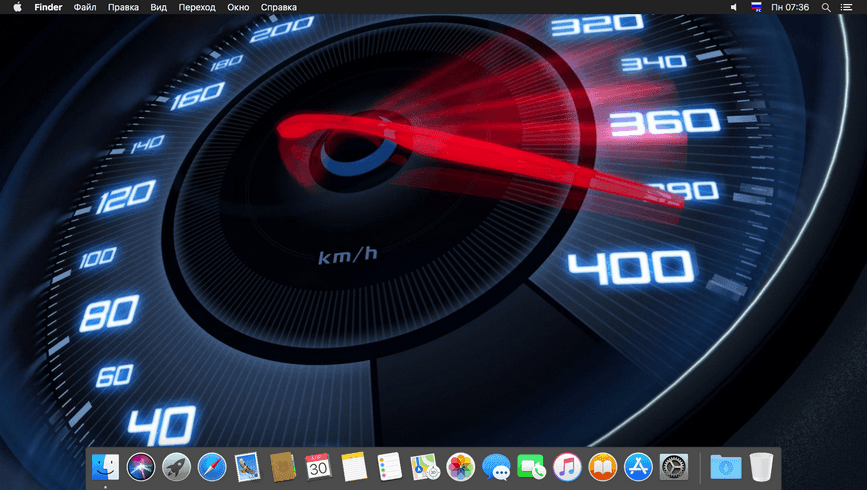The height and width of the screenshot is (490, 867).
Task: Open the Apple menu
Action: [x=17, y=7]
